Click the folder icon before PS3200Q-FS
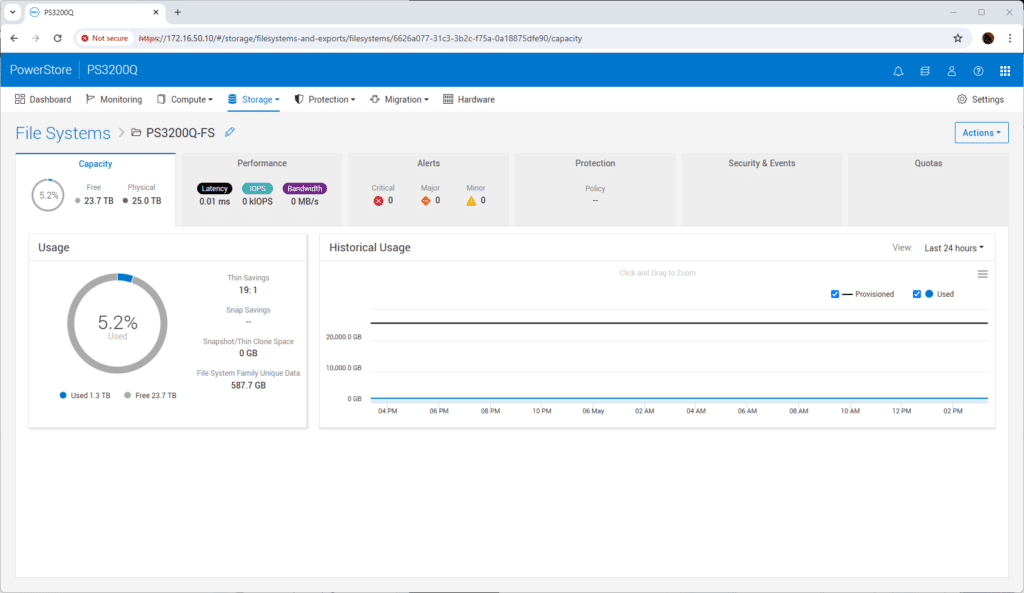 [136, 133]
